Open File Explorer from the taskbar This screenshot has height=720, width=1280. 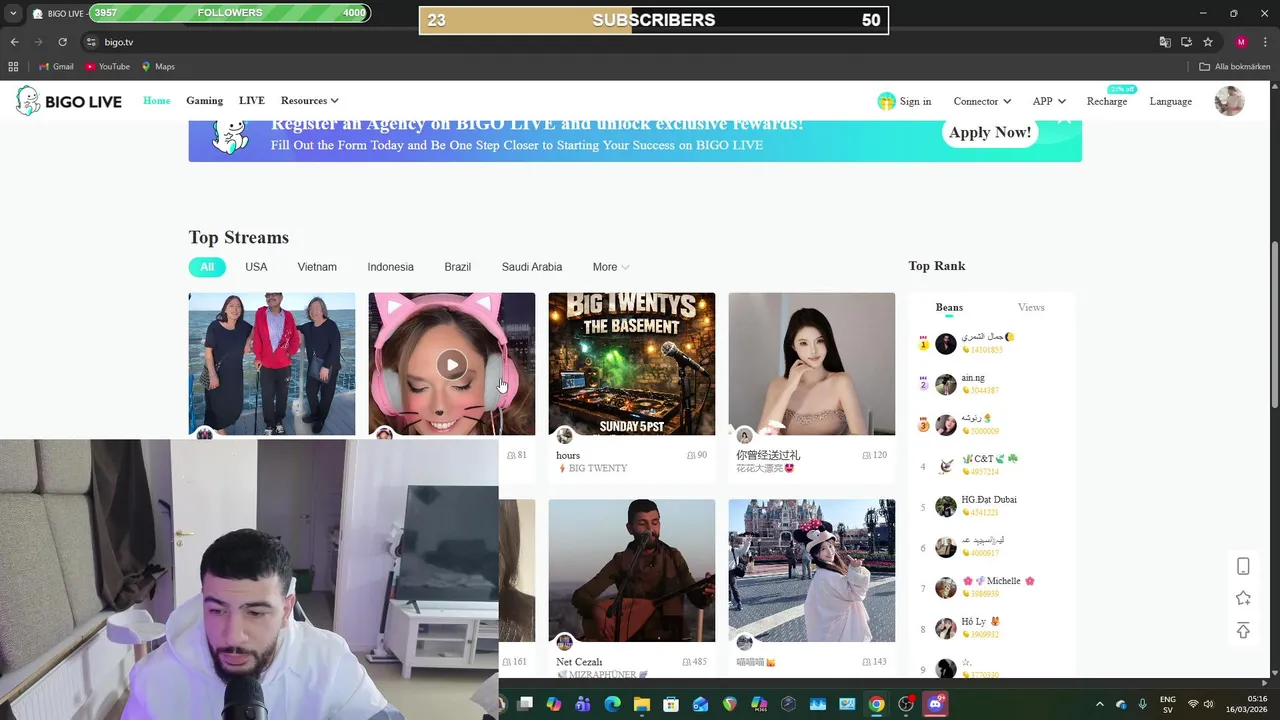click(641, 704)
